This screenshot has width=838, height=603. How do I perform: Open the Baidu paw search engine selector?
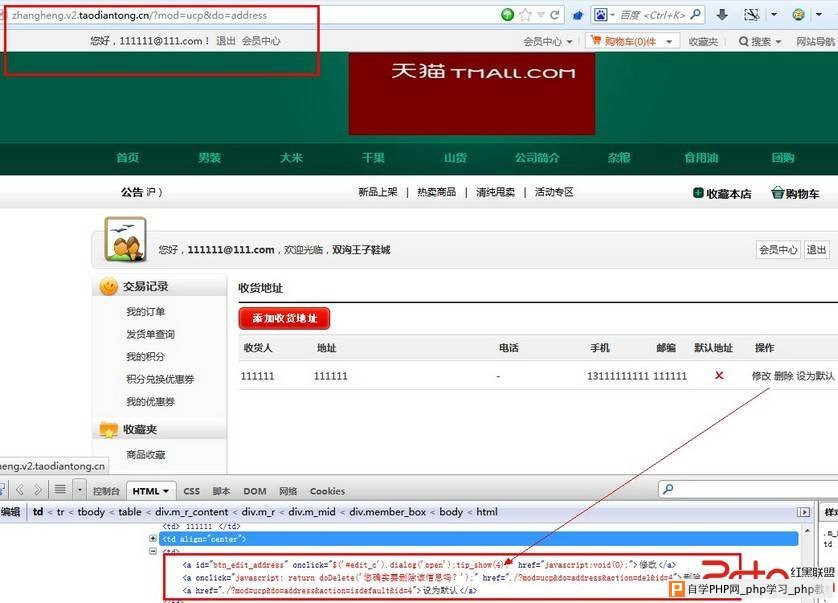click(x=604, y=15)
